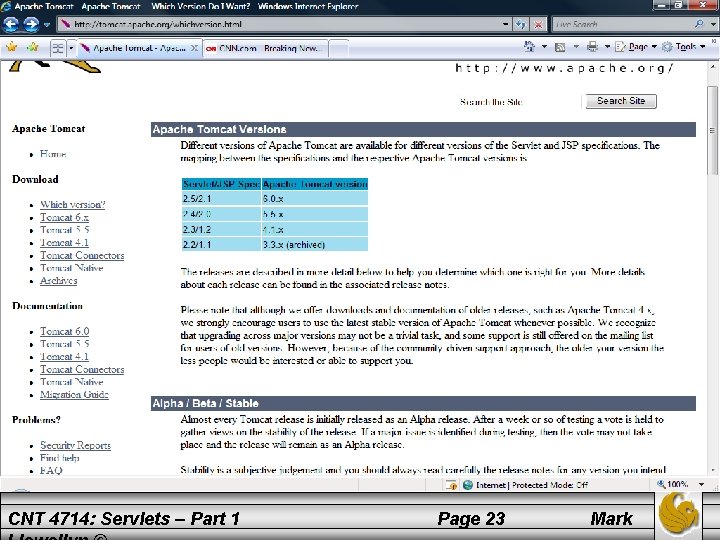This screenshot has width=720, height=540.
Task: Switch to the CNN.com Breaking News tab
Action: (265, 48)
